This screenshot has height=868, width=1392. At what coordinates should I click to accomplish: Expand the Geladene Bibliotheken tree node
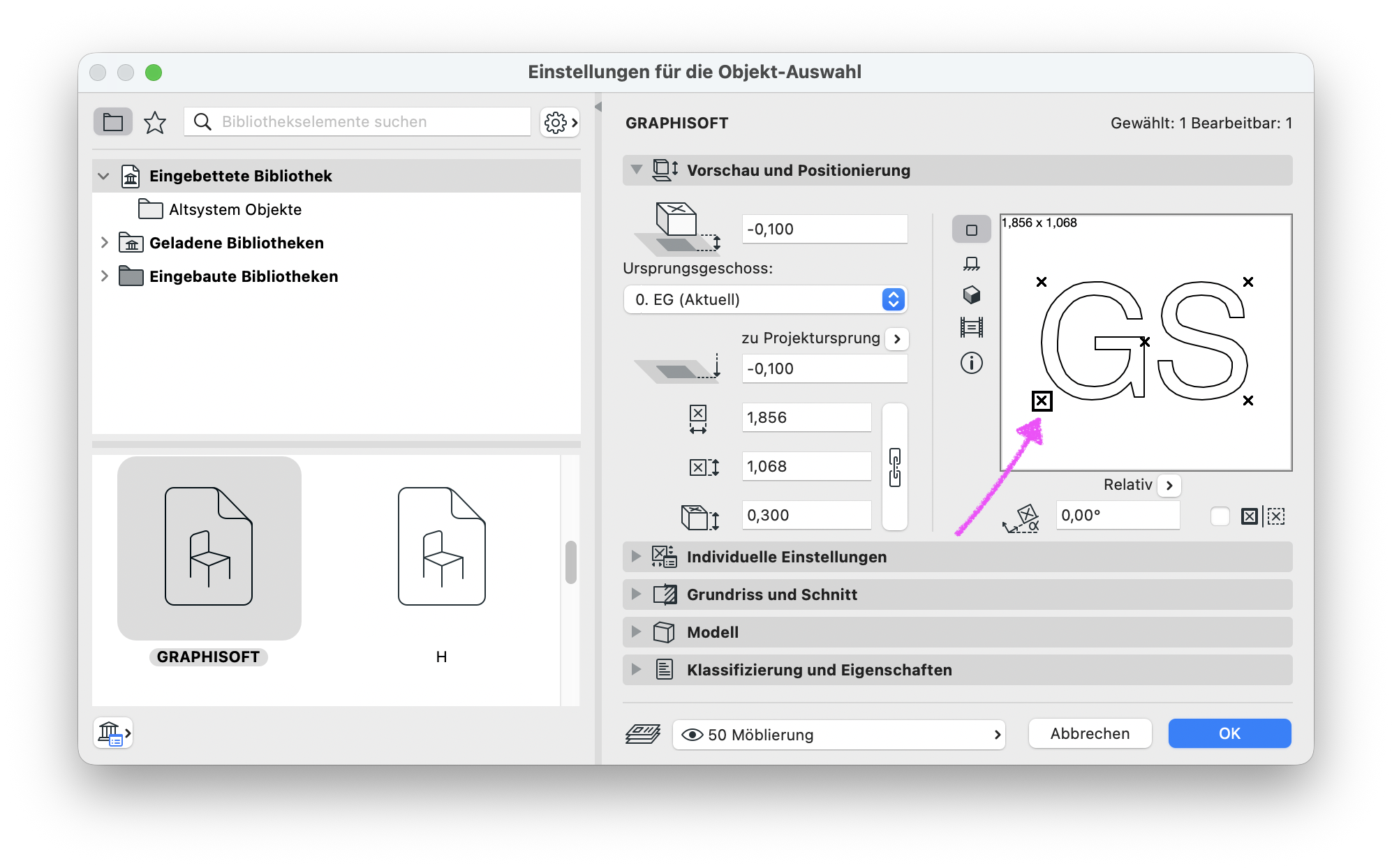(x=104, y=243)
